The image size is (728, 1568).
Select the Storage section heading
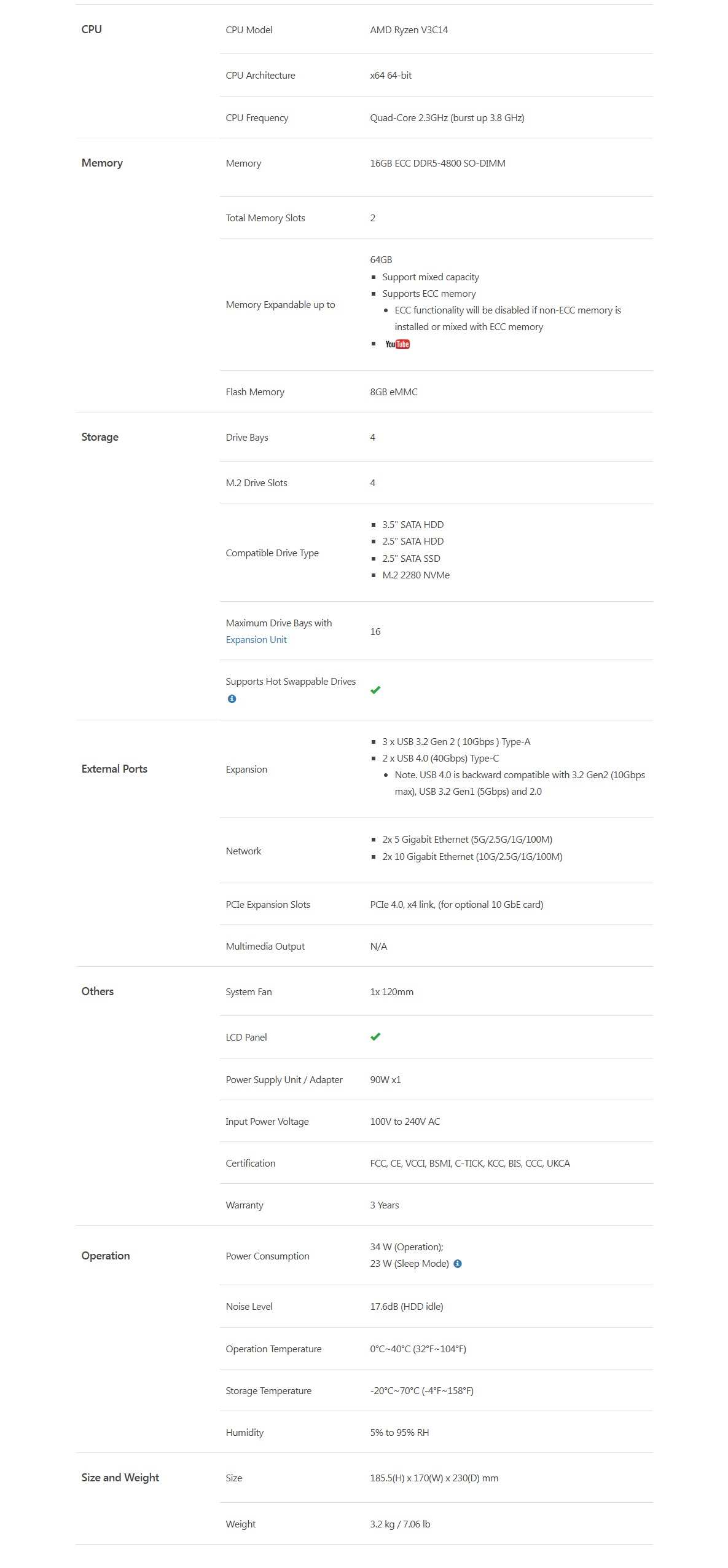[100, 437]
